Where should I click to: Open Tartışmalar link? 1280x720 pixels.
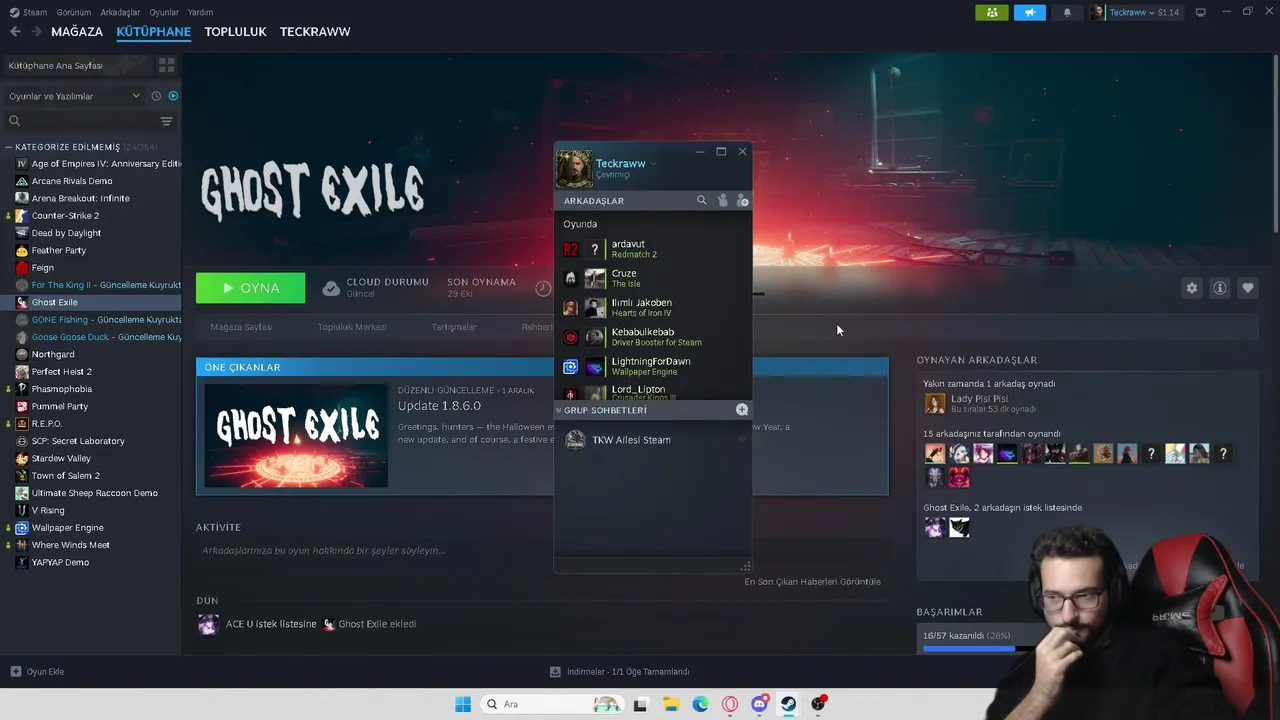coord(454,327)
